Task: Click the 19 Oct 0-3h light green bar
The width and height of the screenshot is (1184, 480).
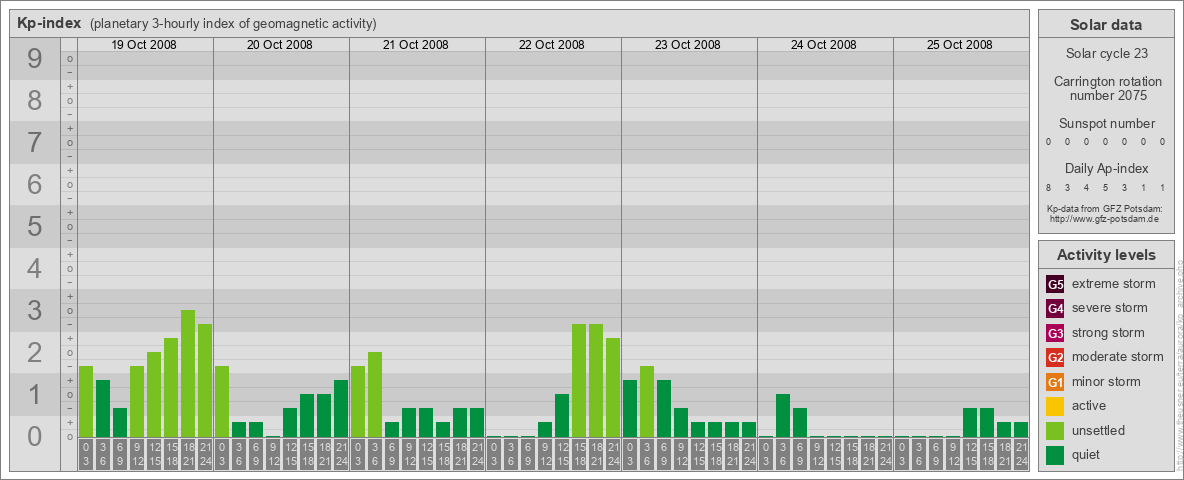Action: [86, 402]
